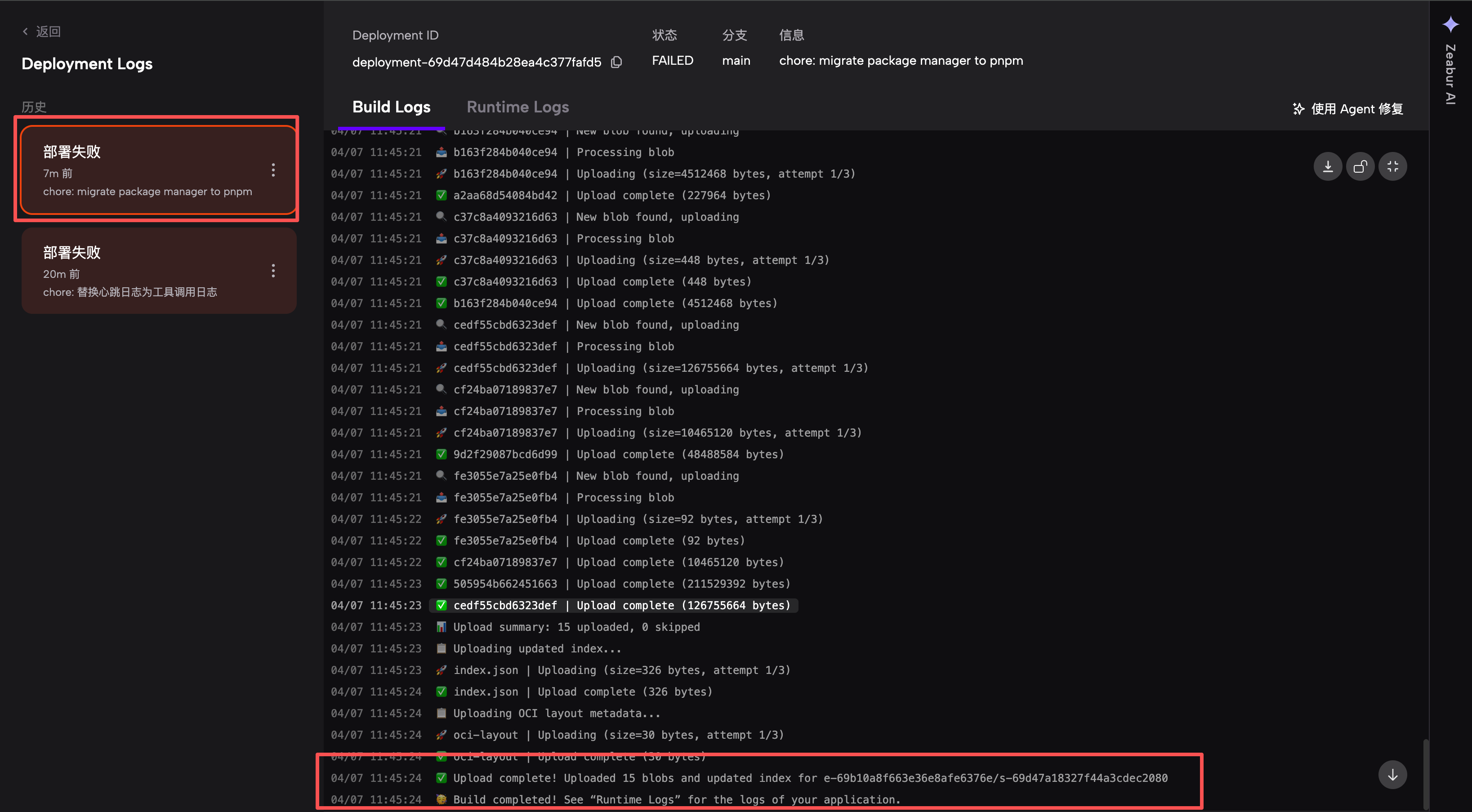Copy the deployment ID with the copy icon
The width and height of the screenshot is (1472, 812).
click(616, 62)
